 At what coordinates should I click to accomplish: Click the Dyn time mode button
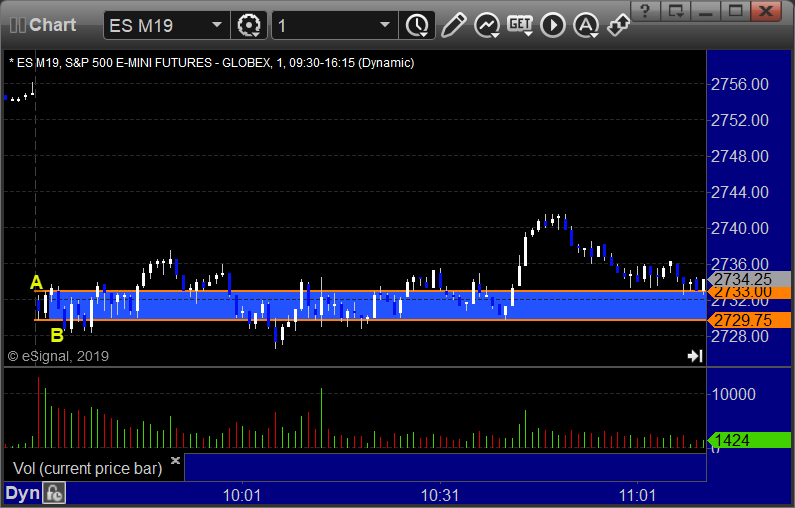[22, 493]
